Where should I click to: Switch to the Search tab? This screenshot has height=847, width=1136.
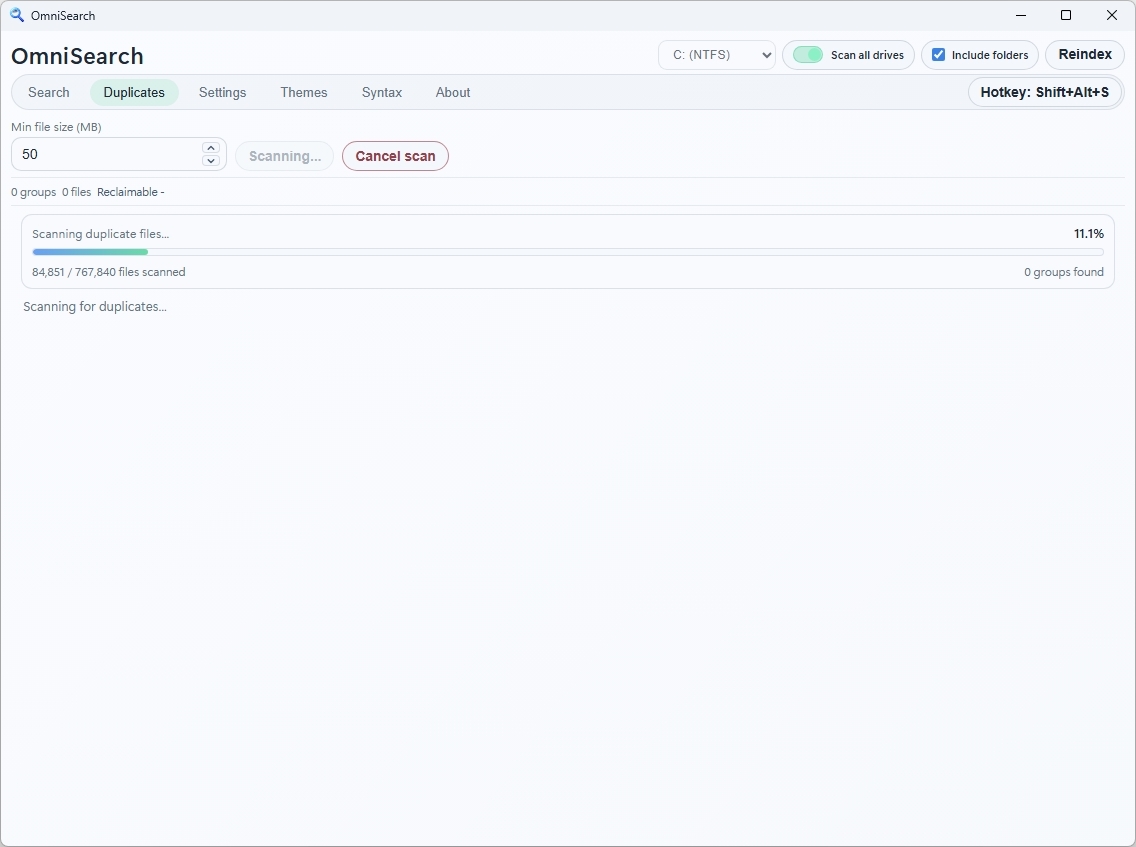point(48,92)
